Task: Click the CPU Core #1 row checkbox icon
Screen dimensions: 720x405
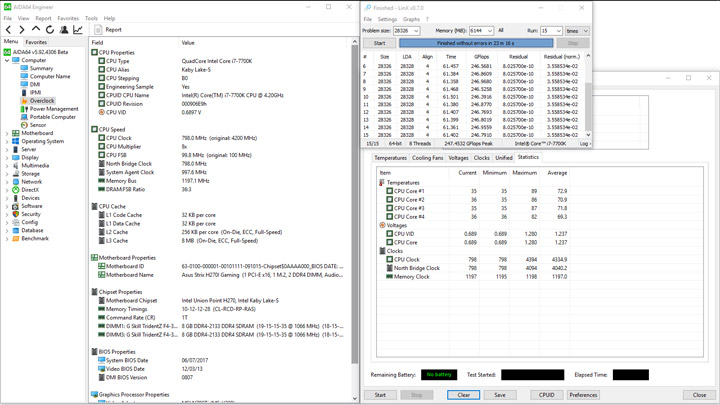Action: 389,191
